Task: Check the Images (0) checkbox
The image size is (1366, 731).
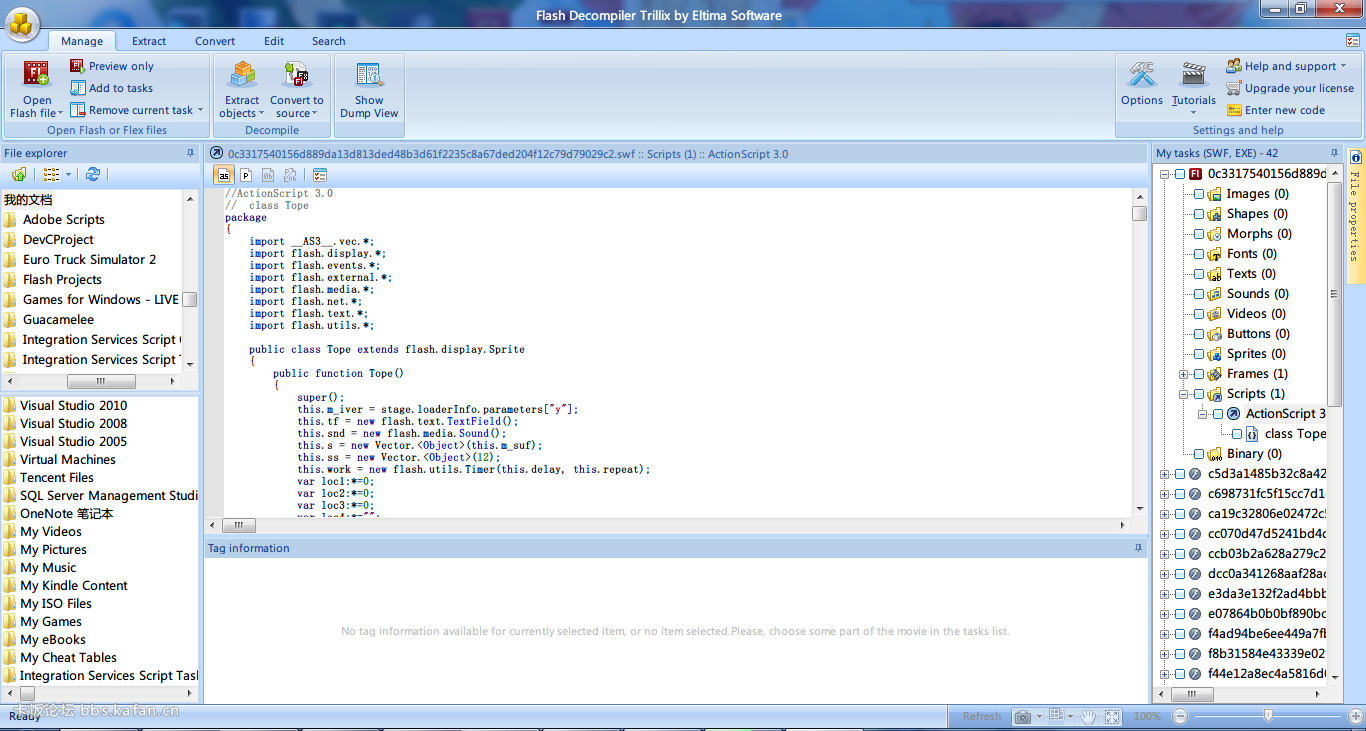Action: pos(1199,194)
